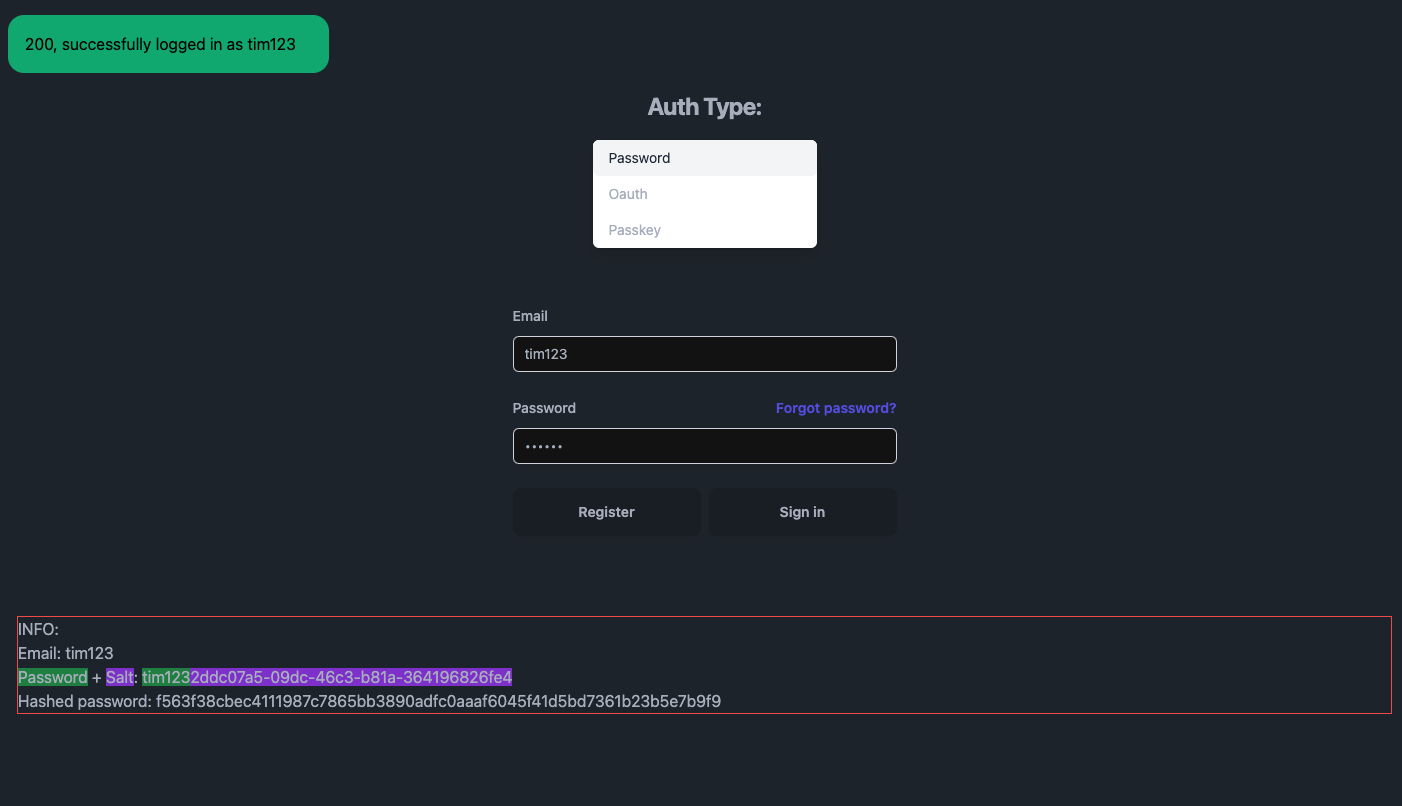Image resolution: width=1402 pixels, height=806 pixels.
Task: Click the Email field label
Action: tap(530, 316)
